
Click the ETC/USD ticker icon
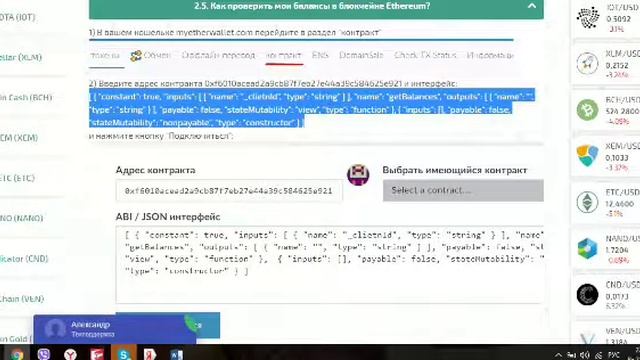pos(587,202)
